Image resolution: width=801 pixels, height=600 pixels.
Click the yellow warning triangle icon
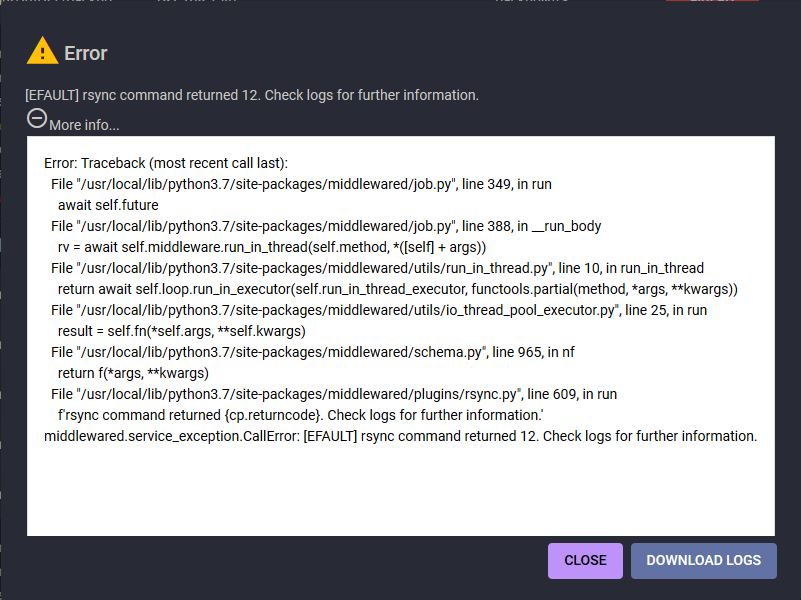click(x=42, y=51)
